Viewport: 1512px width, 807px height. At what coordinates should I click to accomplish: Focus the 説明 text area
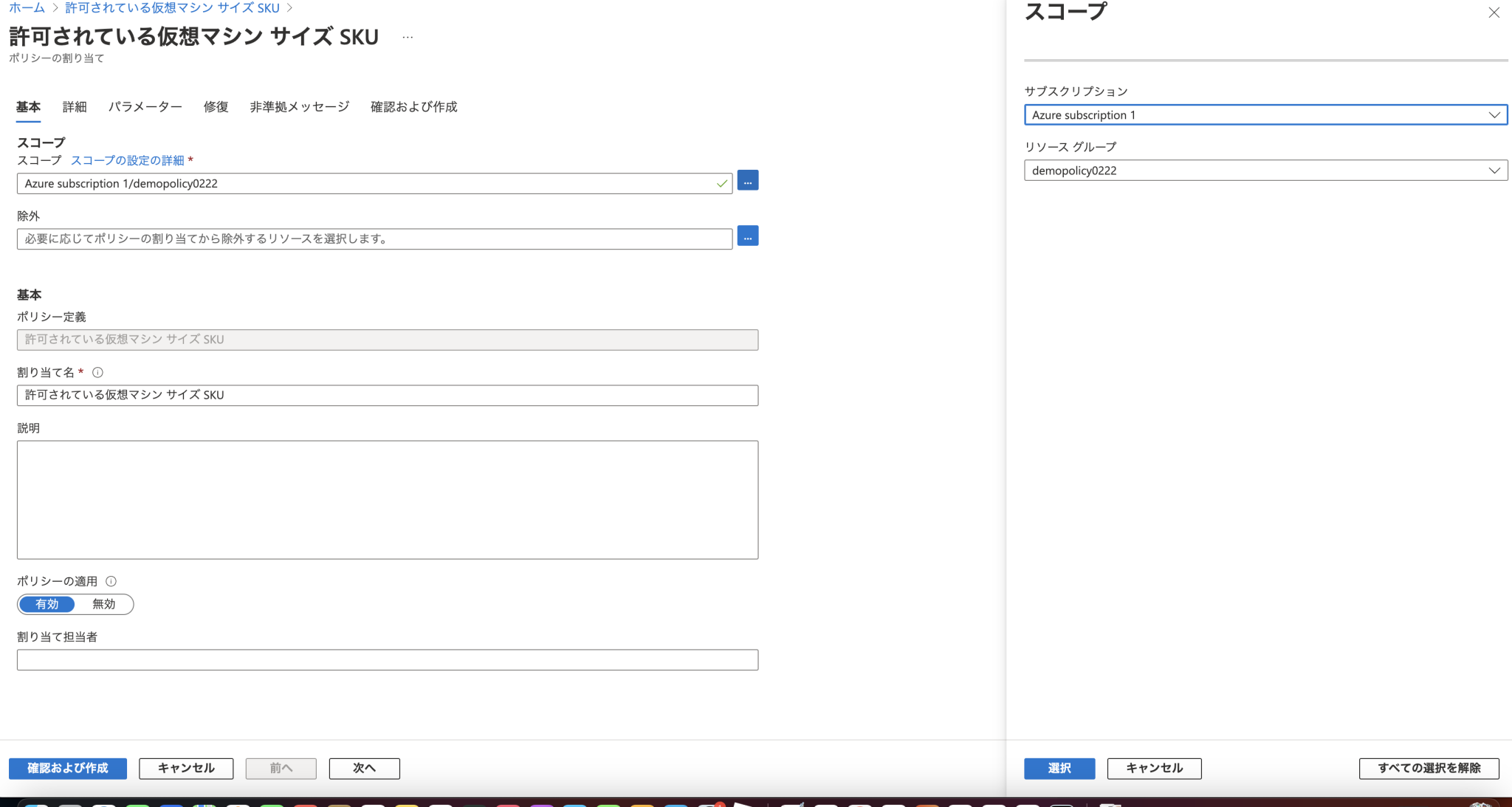[x=387, y=500]
